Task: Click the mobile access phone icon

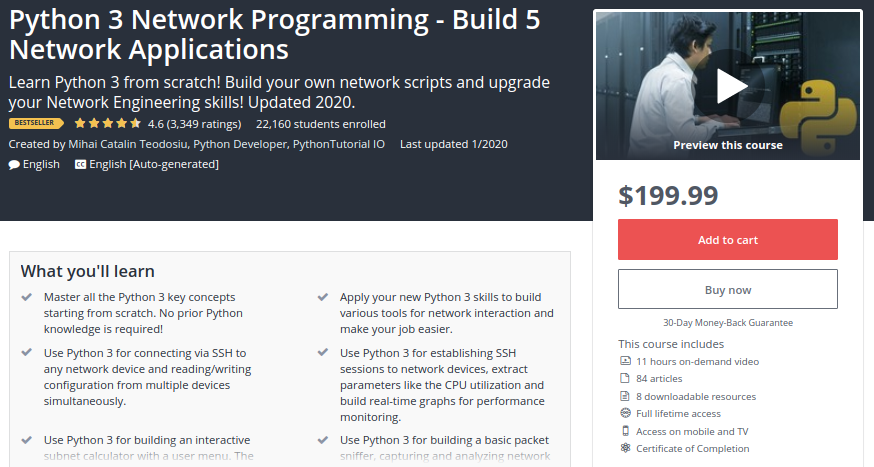Action: point(625,431)
